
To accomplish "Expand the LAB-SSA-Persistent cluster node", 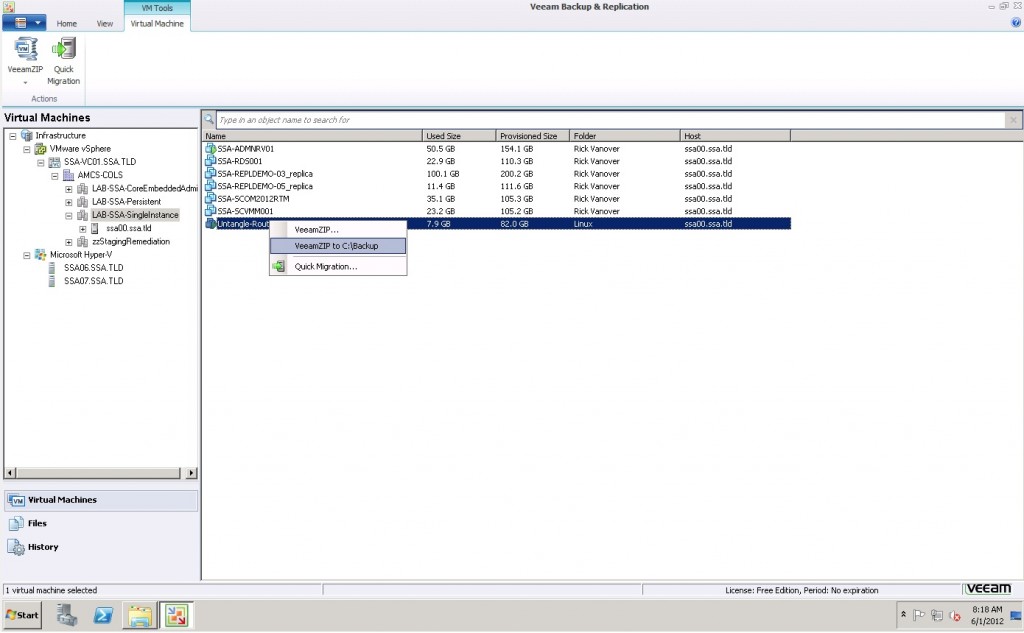I will coord(69,202).
